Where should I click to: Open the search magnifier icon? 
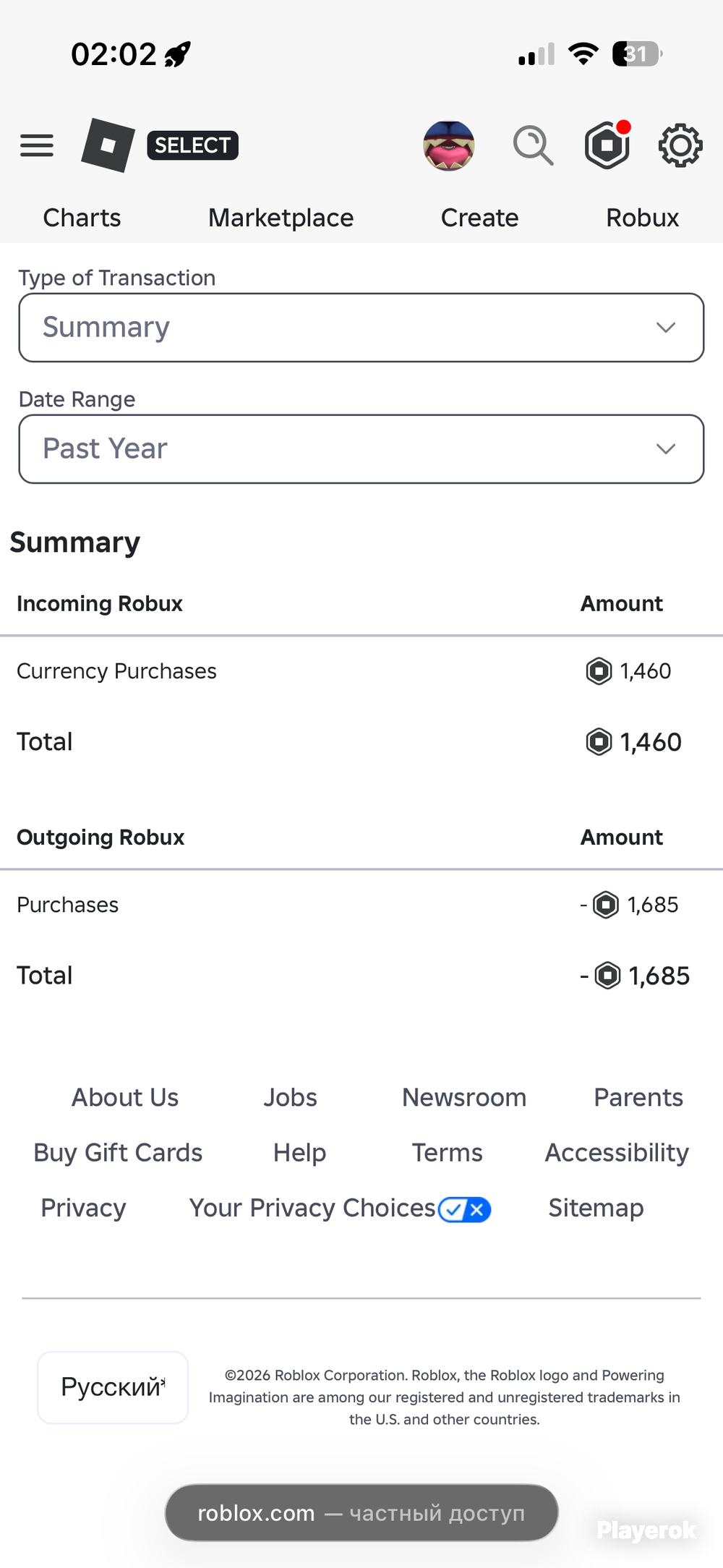pos(533,145)
